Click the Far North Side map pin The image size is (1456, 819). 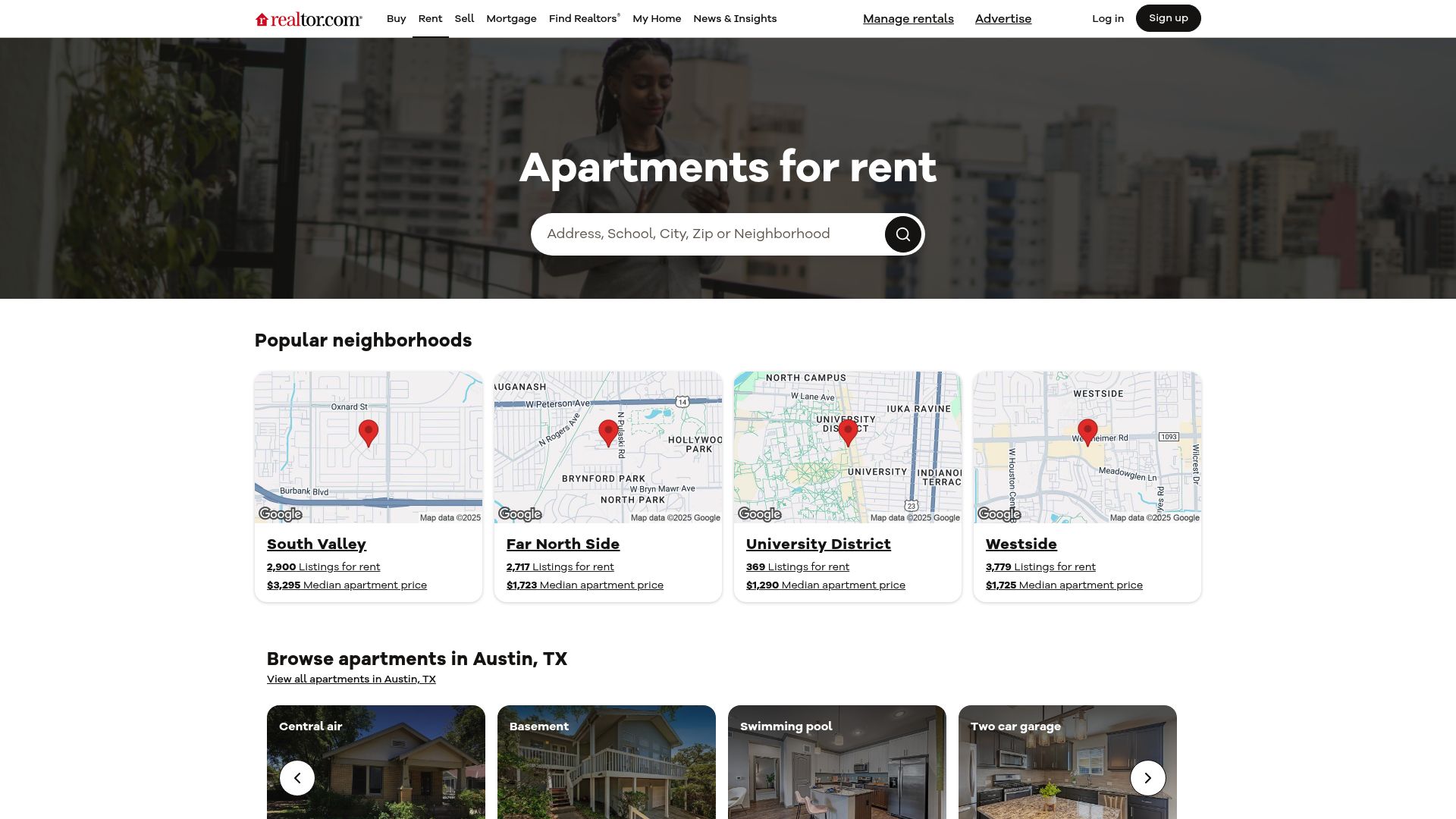click(608, 434)
